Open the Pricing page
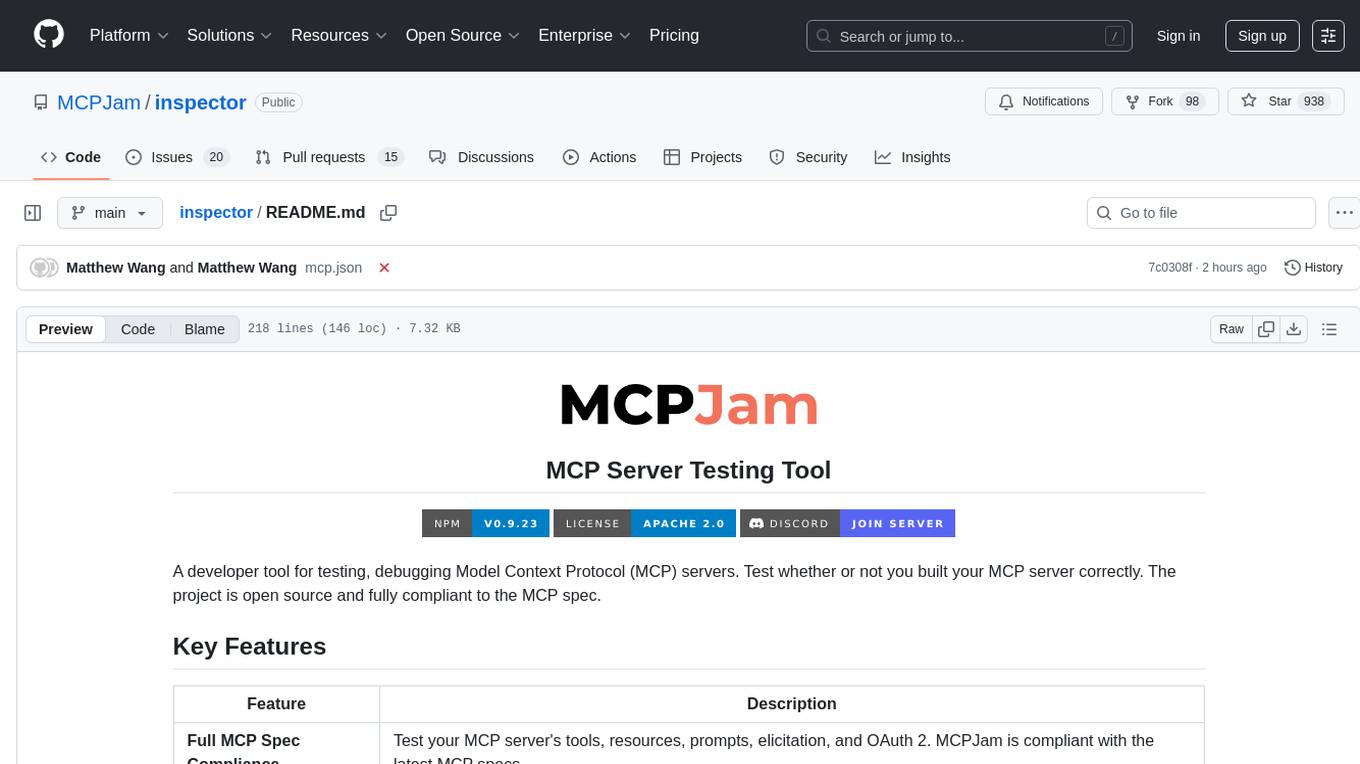 pyautogui.click(x=674, y=35)
